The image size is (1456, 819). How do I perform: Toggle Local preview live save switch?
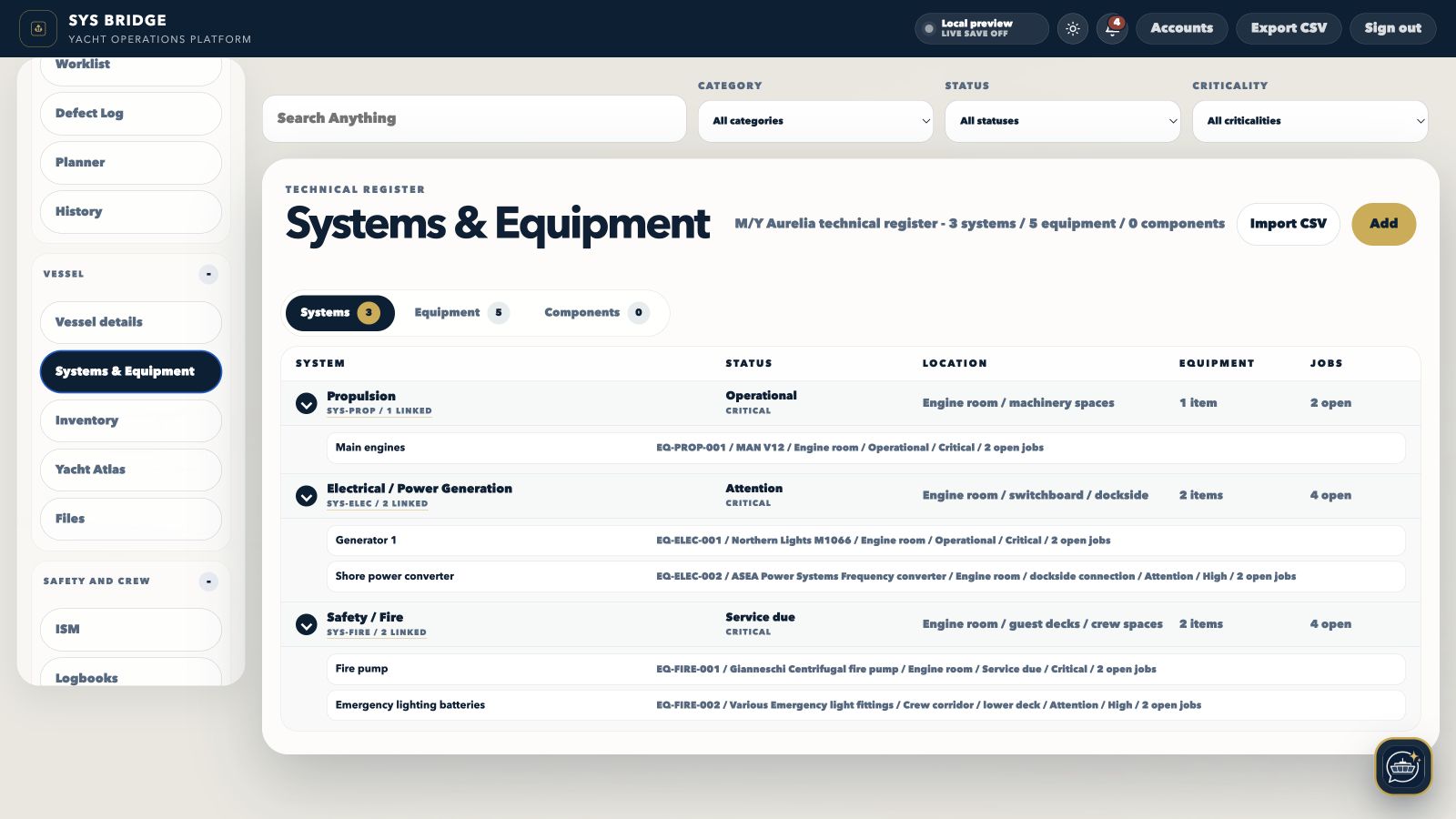click(x=982, y=28)
